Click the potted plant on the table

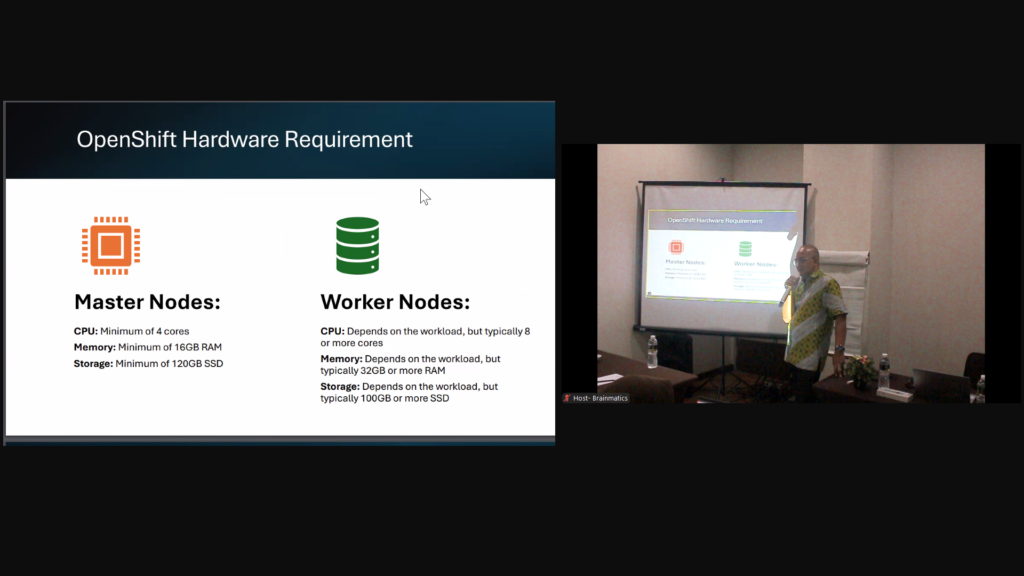pyautogui.click(x=860, y=370)
